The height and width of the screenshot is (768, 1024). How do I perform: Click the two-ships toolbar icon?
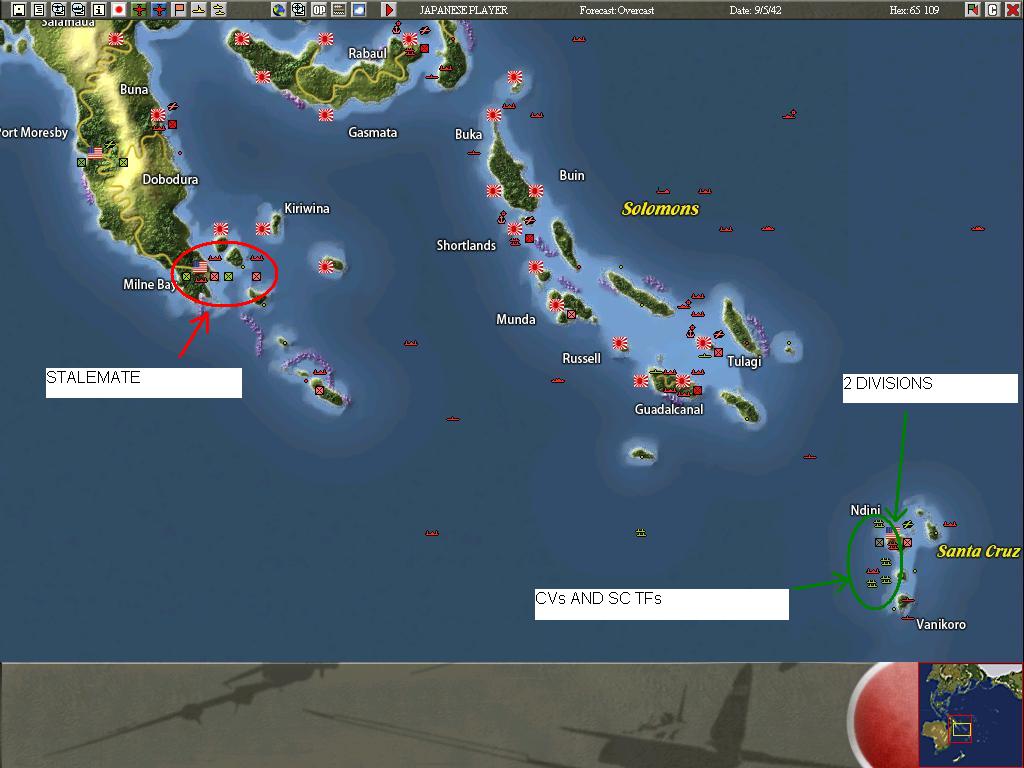click(219, 10)
